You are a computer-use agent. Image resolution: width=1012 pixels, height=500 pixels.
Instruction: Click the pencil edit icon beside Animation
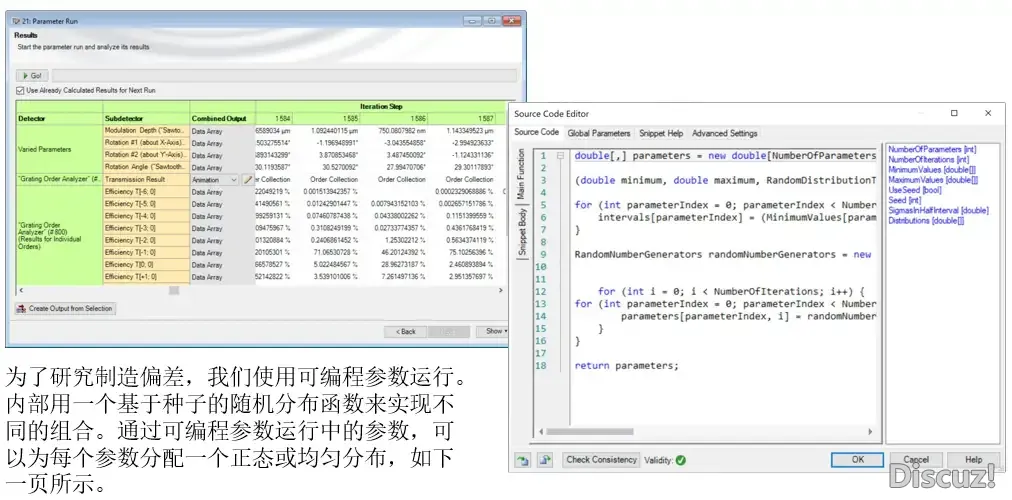click(x=247, y=180)
